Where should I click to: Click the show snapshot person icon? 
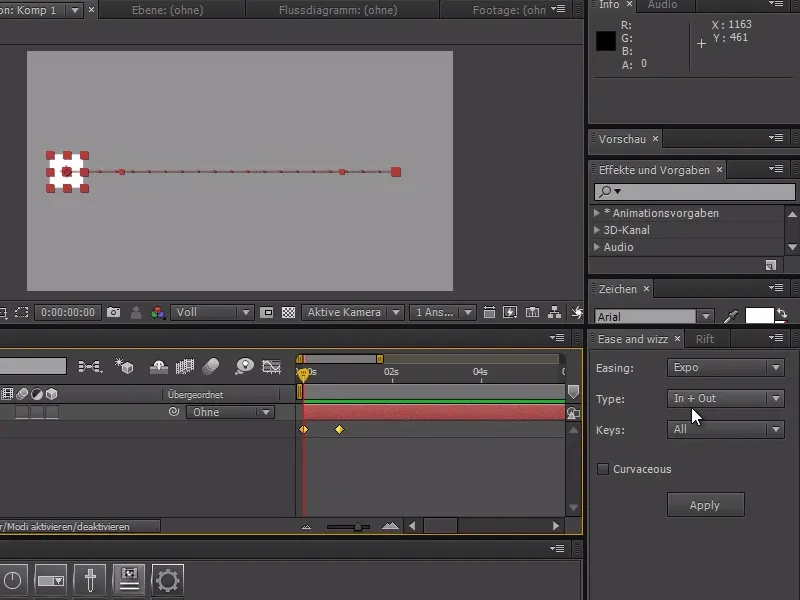point(136,312)
